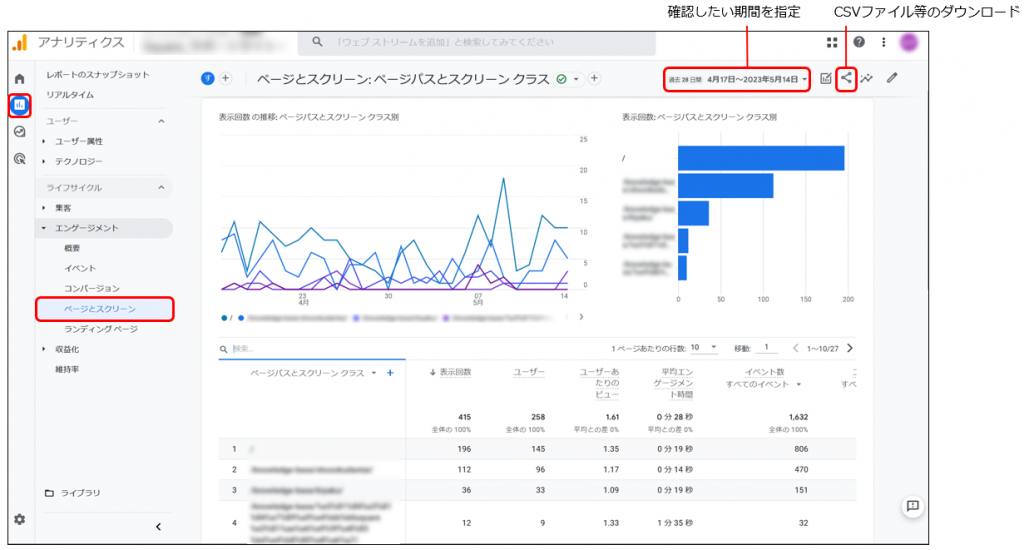Open the Help question mark icon
Screen dimensions: 1024x550
click(859, 42)
